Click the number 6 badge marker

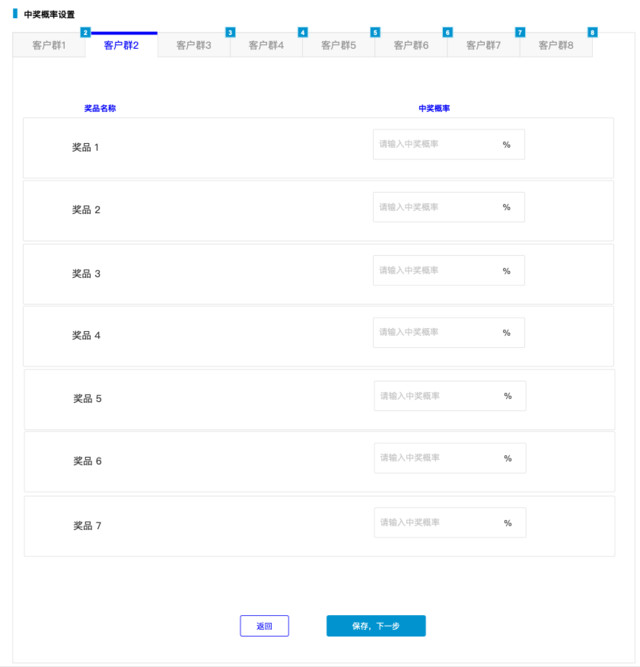tap(448, 32)
